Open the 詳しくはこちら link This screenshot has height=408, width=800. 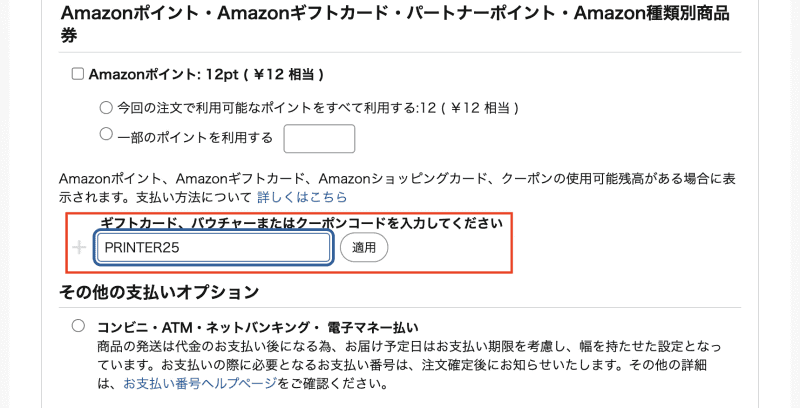point(302,197)
